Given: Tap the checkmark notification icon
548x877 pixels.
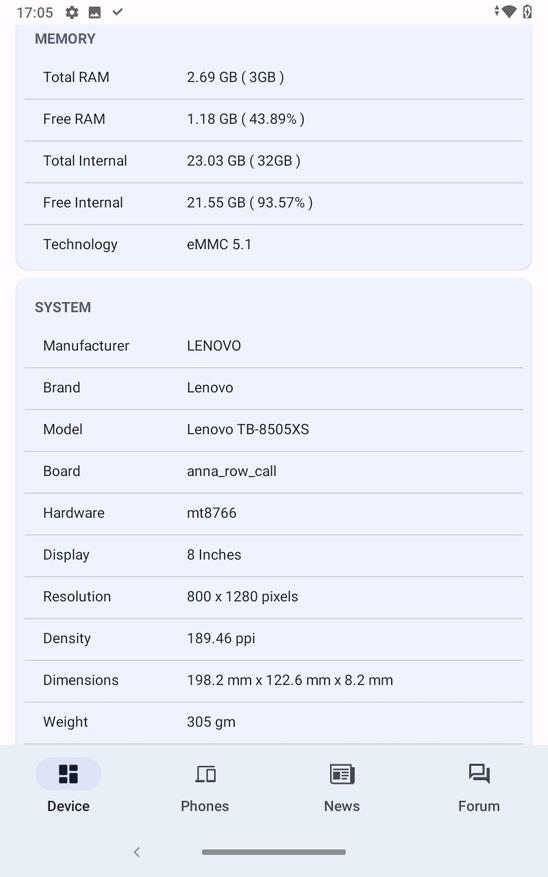Looking at the screenshot, I should coord(117,12).
